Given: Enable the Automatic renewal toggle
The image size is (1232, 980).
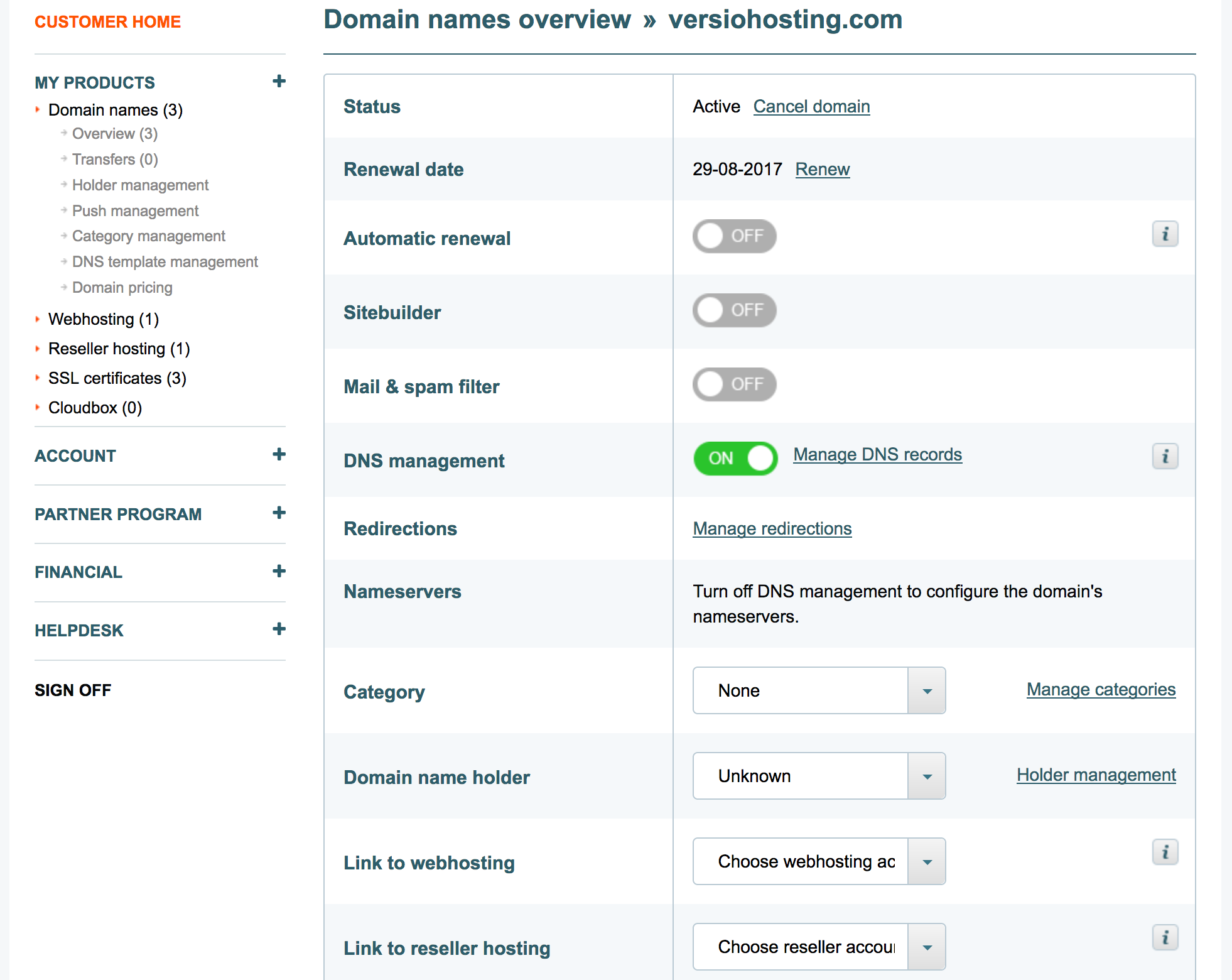Looking at the screenshot, I should 734,236.
